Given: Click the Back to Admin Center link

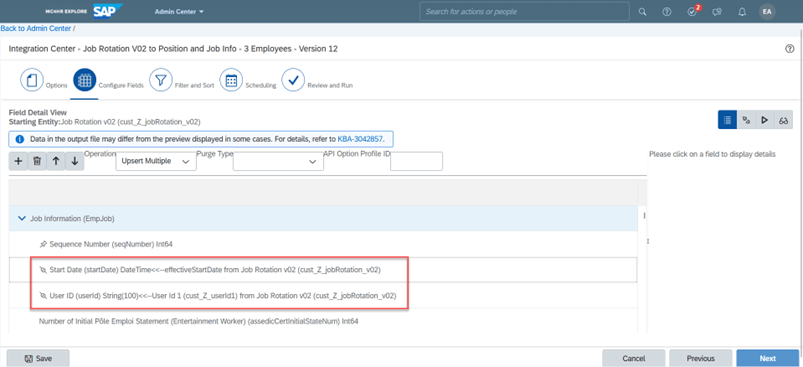Looking at the screenshot, I should 36,29.
